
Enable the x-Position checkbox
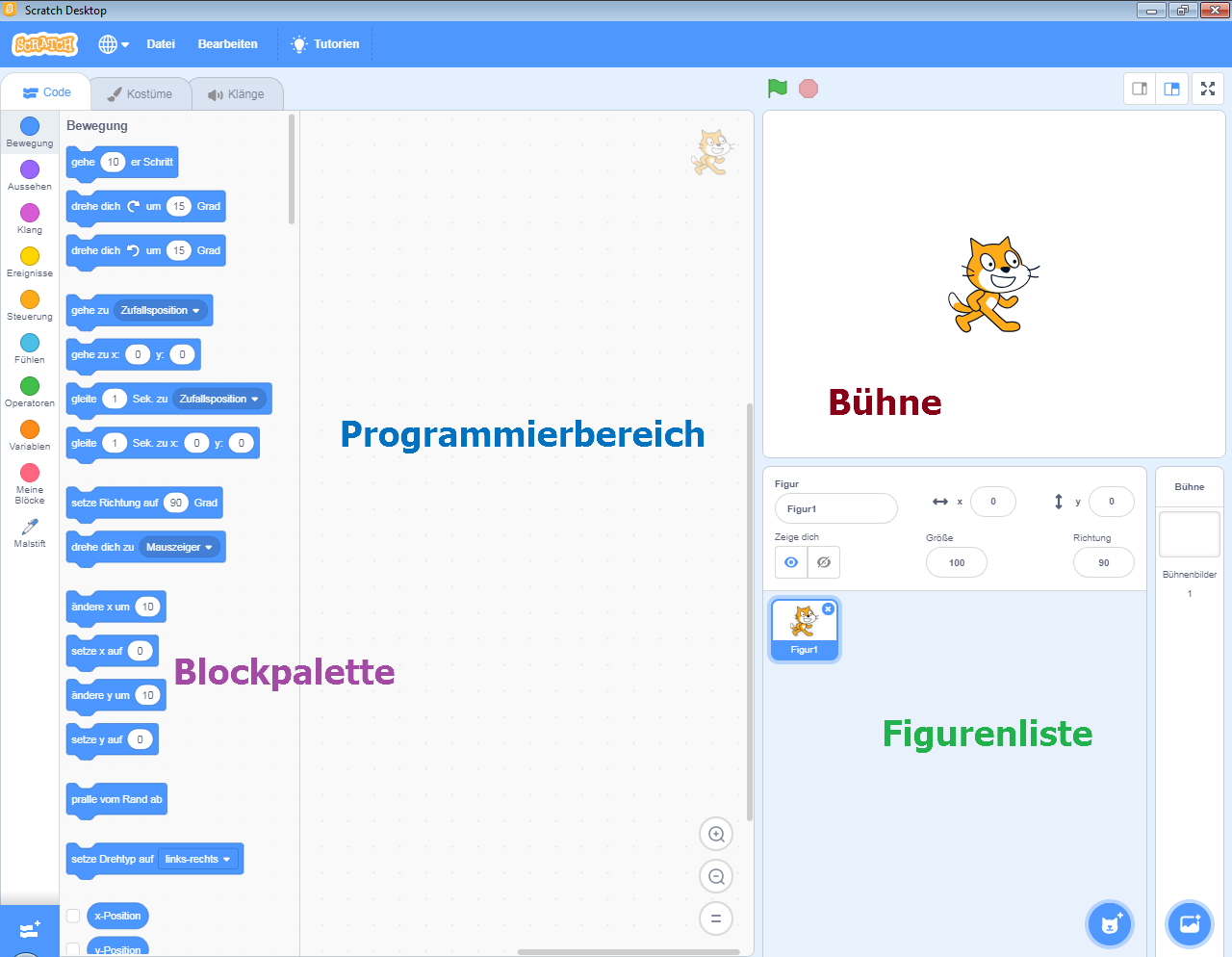73,916
